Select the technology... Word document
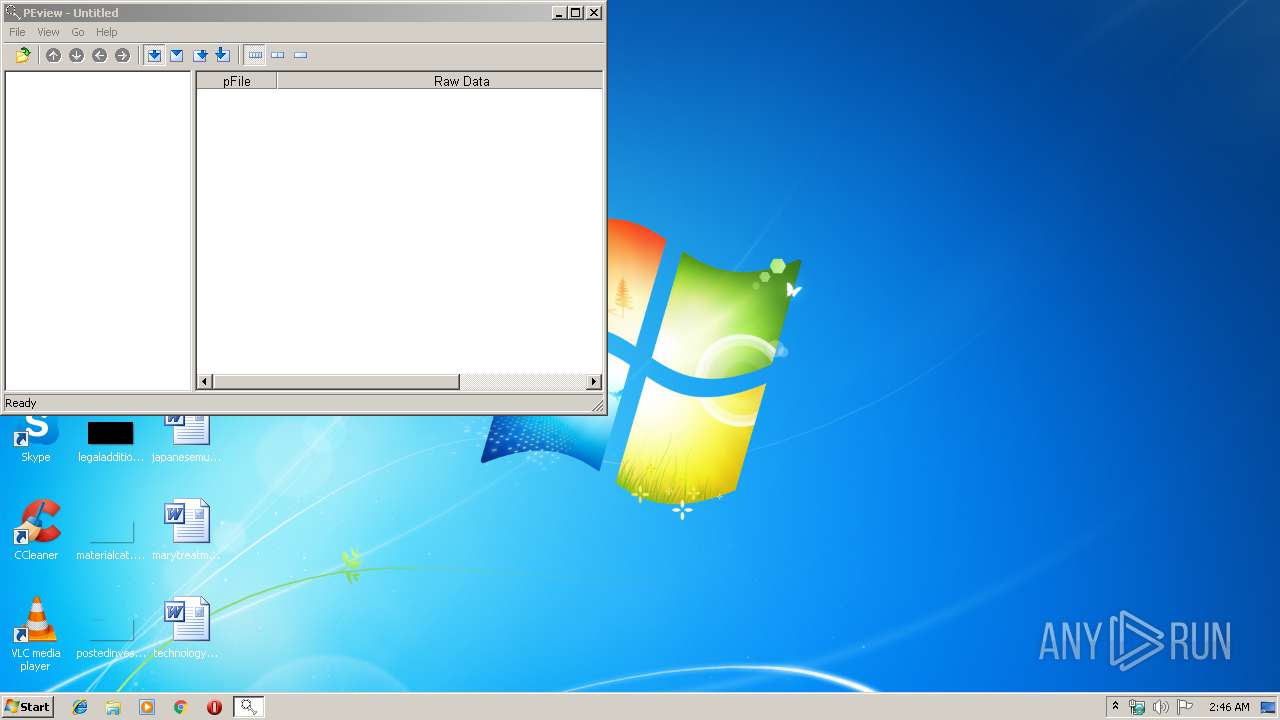Viewport: 1280px width, 720px height. tap(186, 628)
